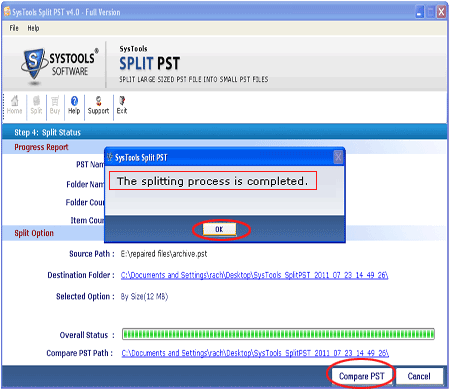Click the source path E:\repaired files\archive.pst

[x=164, y=254]
